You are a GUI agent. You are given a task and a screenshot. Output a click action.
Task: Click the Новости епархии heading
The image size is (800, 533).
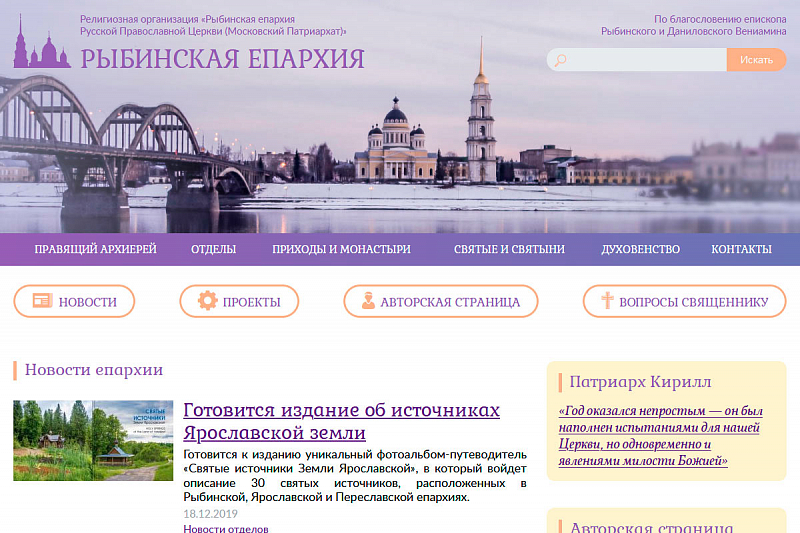coord(94,370)
